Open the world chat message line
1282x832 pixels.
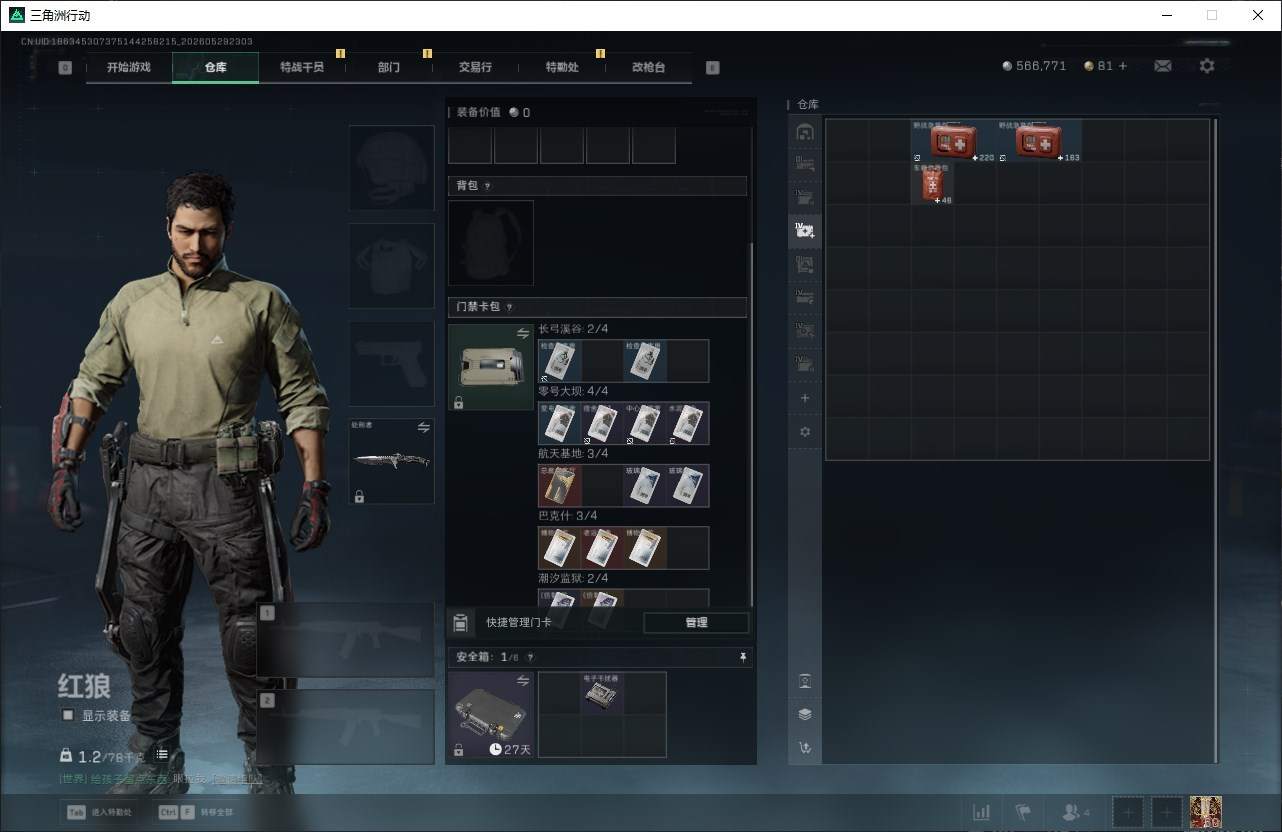[160, 778]
